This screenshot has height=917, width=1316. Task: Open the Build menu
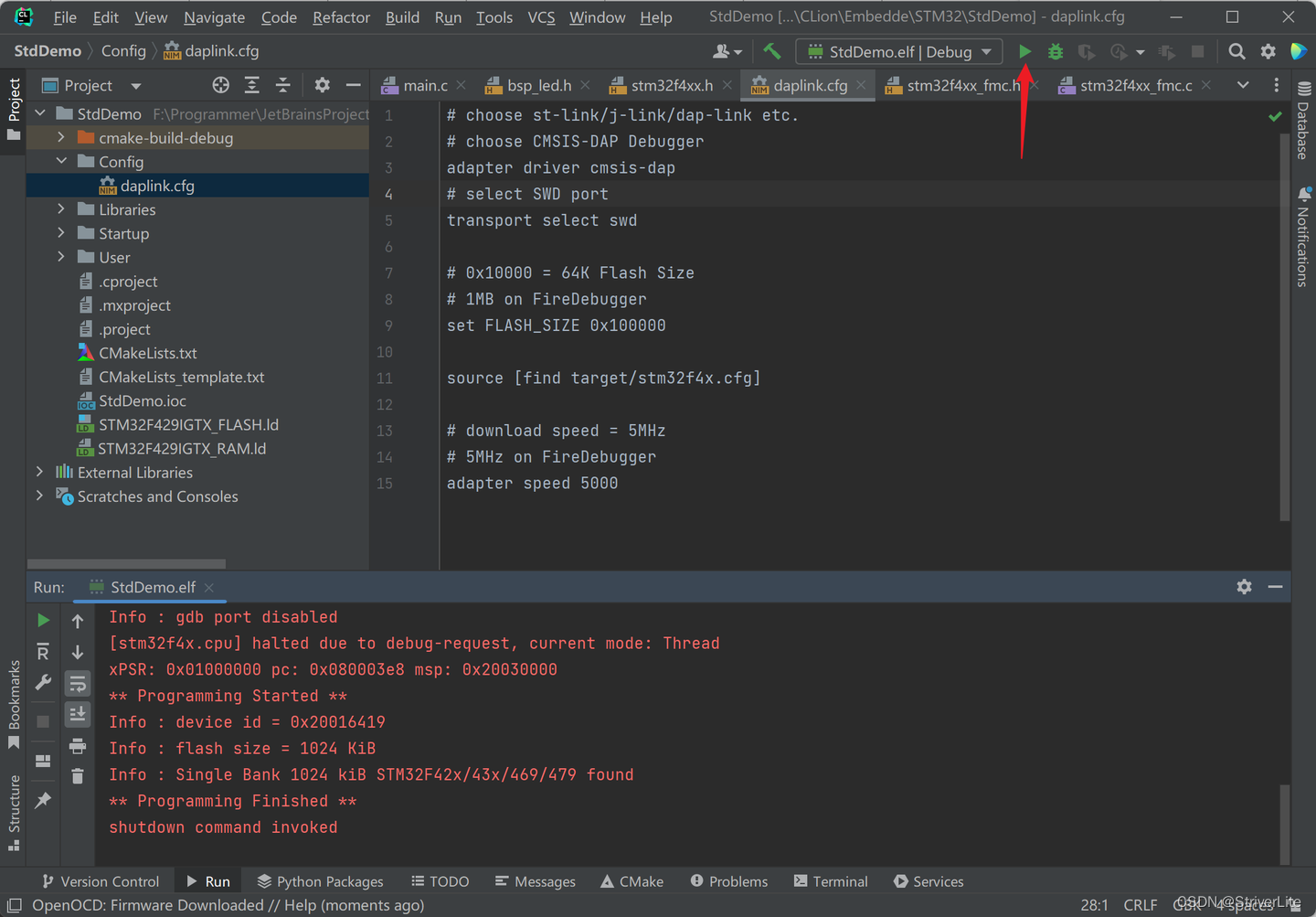[x=402, y=17]
